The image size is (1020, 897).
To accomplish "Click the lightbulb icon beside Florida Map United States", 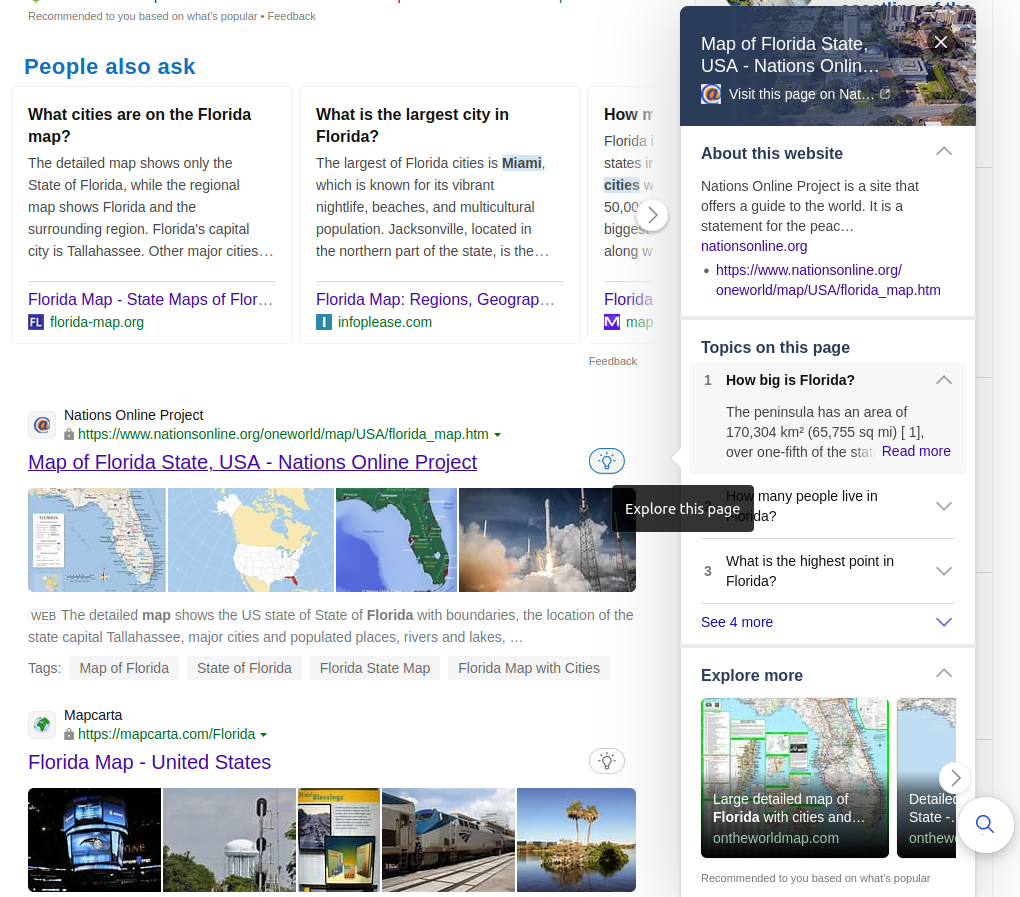I will tap(607, 760).
